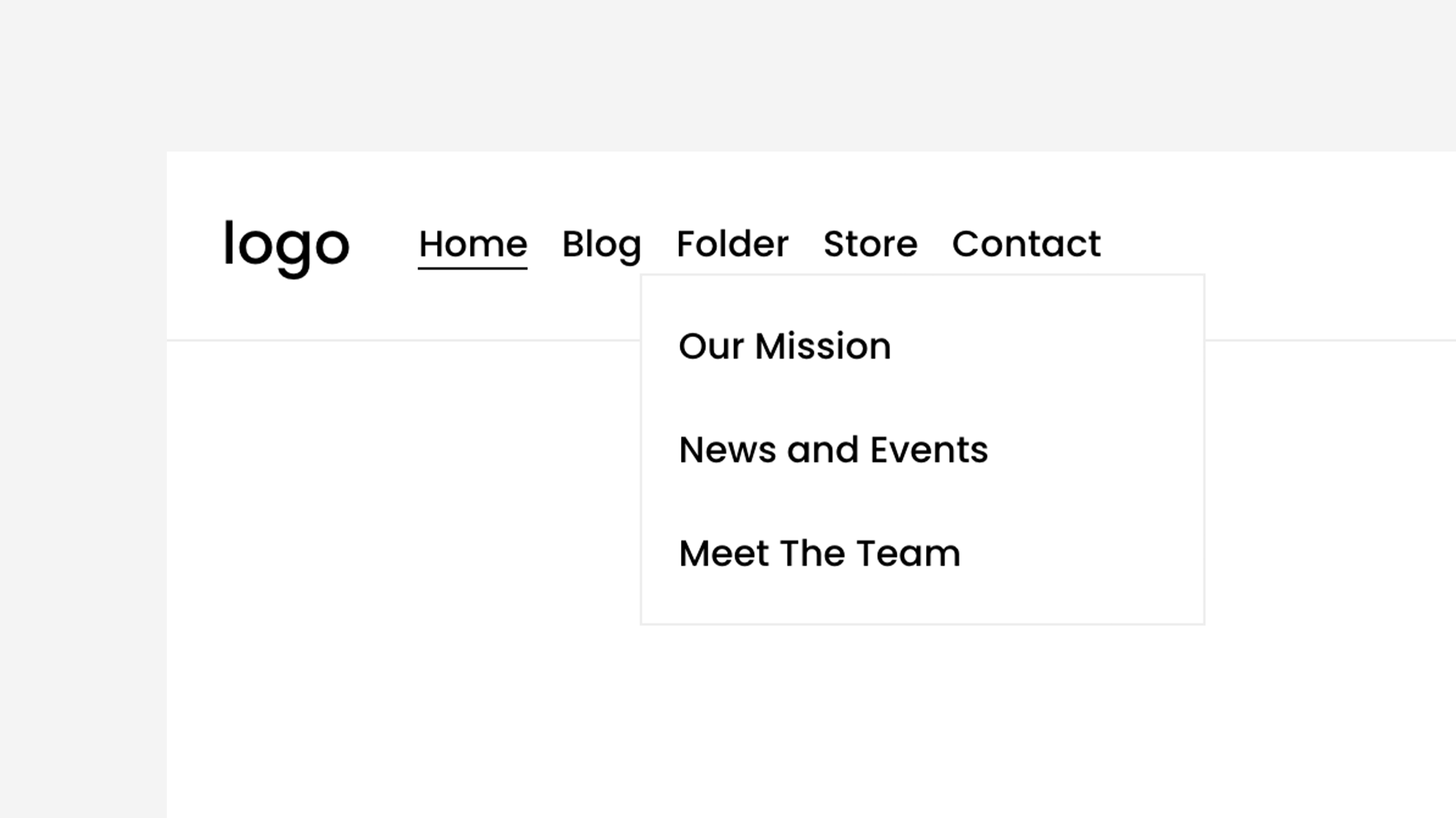1456x818 pixels.
Task: Click Folder in the navigation bar
Action: click(x=732, y=244)
